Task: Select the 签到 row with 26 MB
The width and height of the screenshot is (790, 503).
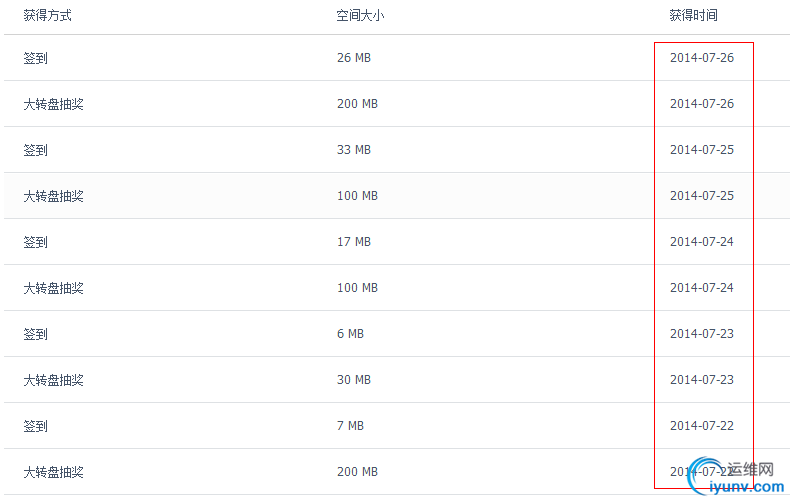Action: (x=397, y=58)
